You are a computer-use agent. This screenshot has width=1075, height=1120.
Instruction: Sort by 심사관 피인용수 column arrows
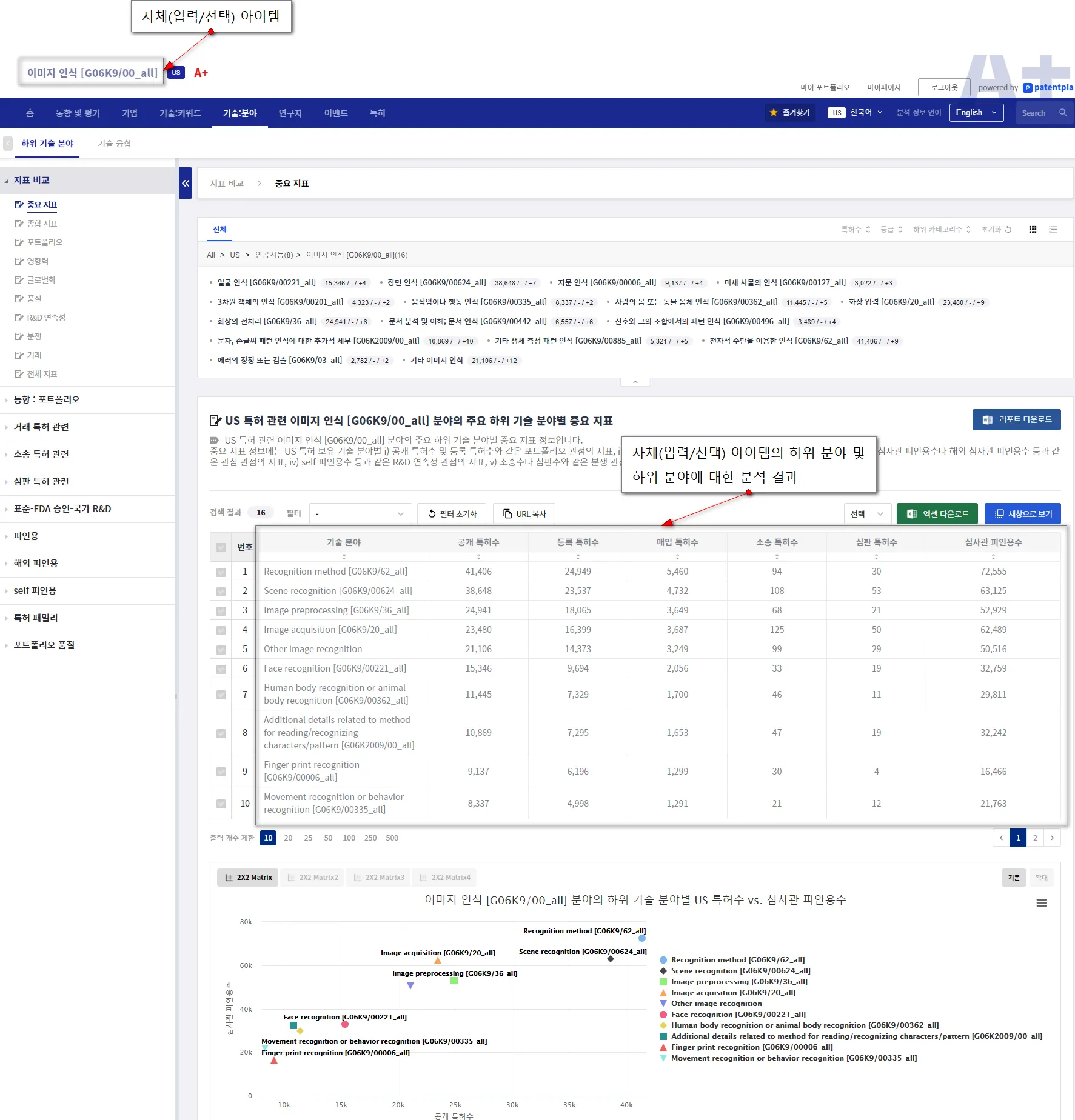click(993, 556)
